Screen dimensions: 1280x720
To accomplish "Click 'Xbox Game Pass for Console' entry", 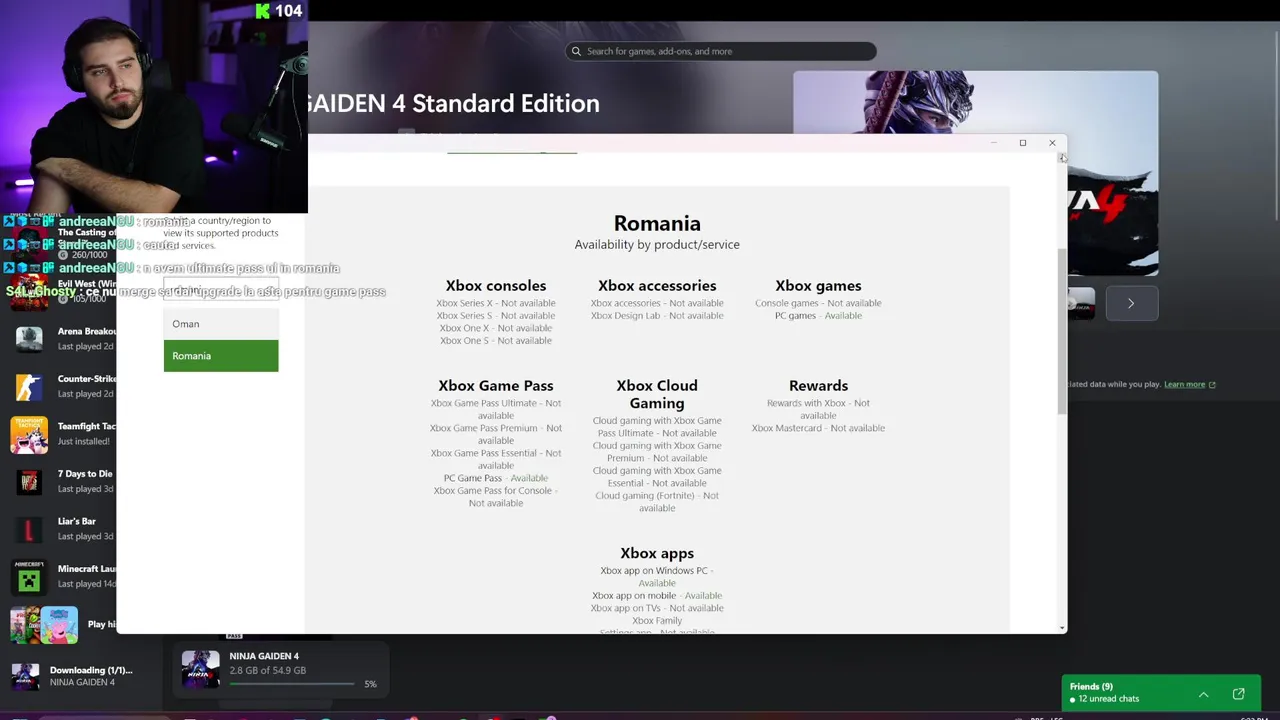I will (x=496, y=497).
